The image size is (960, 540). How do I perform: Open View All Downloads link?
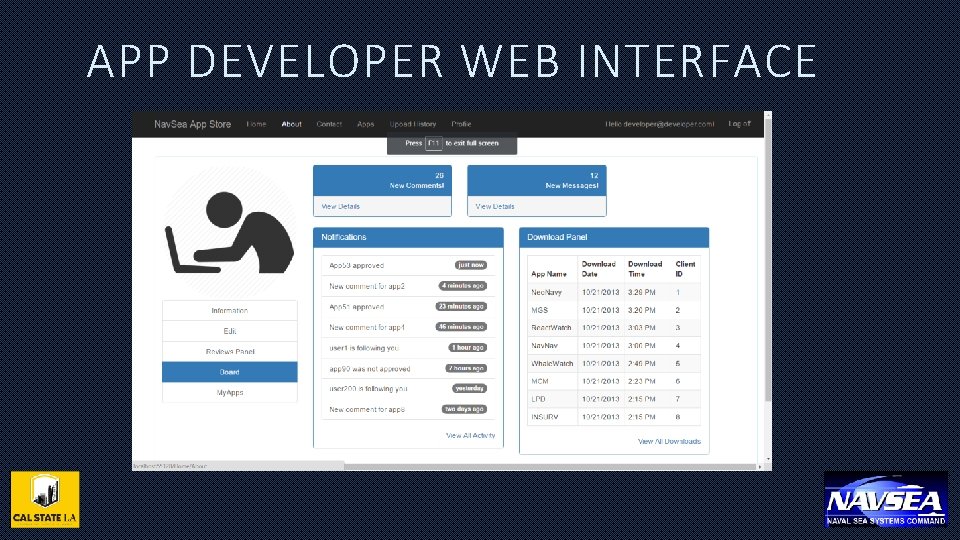click(669, 441)
